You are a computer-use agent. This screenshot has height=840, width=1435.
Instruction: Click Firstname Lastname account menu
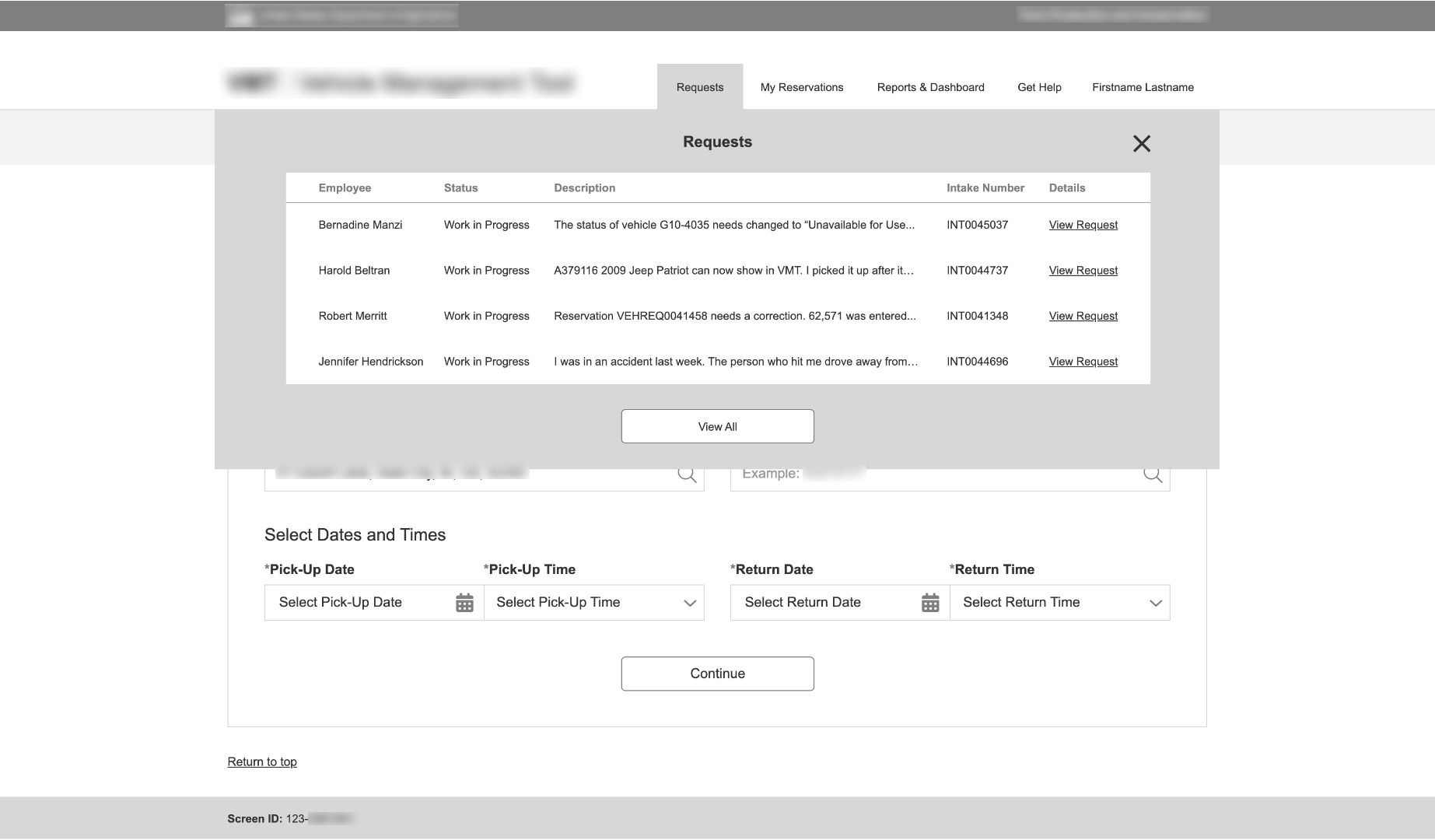click(x=1143, y=87)
